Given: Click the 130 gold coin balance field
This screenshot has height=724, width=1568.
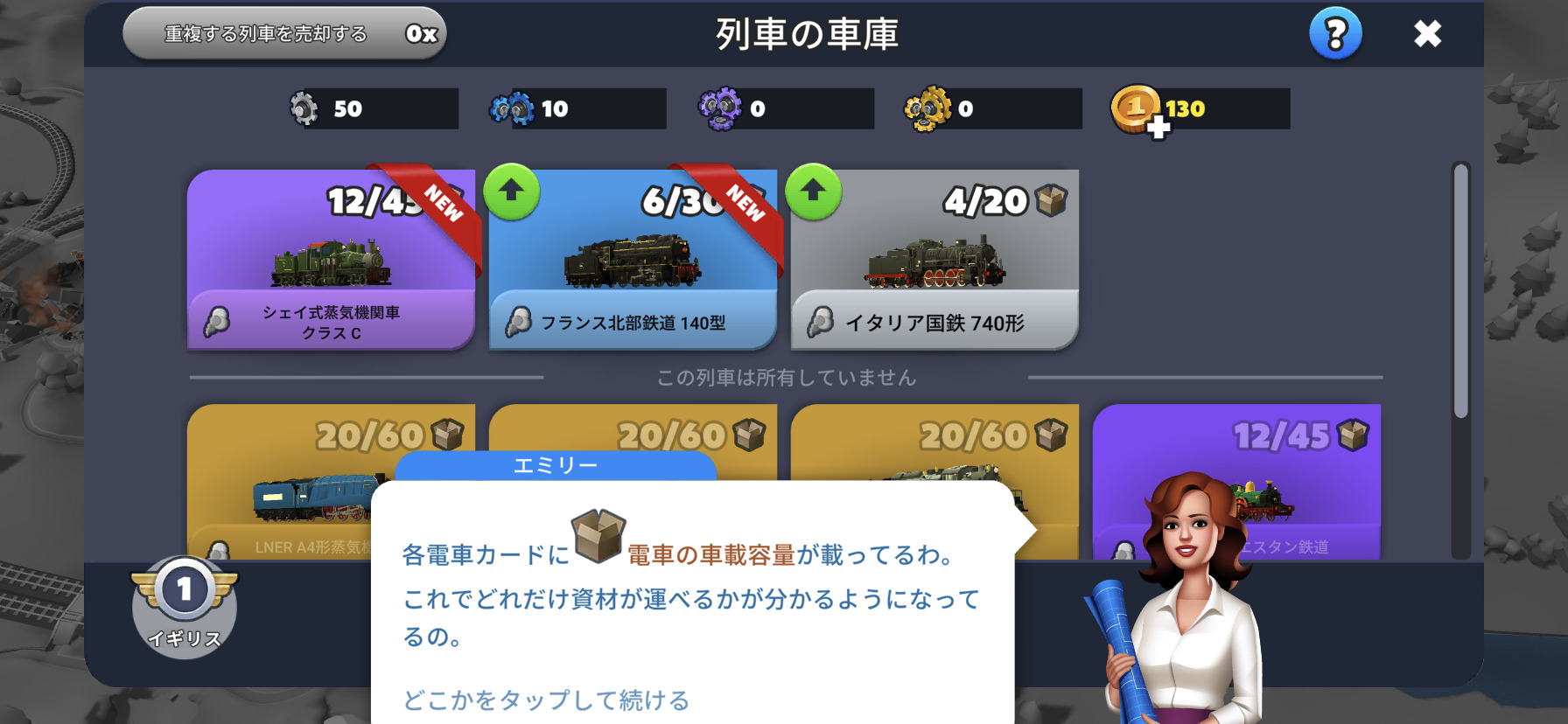Looking at the screenshot, I should coord(1200,109).
